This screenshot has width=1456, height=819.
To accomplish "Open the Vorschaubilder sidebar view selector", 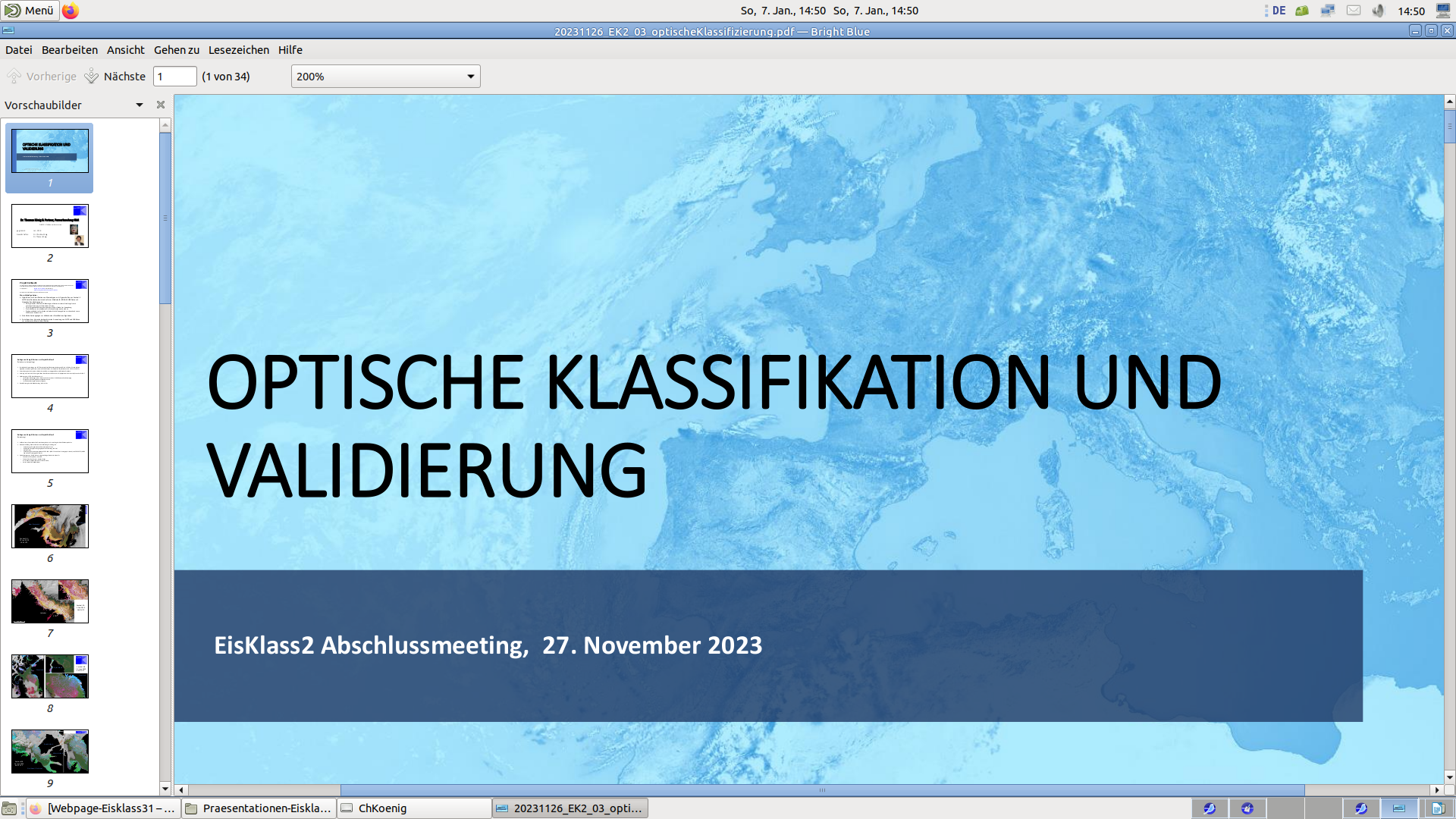I will tap(140, 105).
